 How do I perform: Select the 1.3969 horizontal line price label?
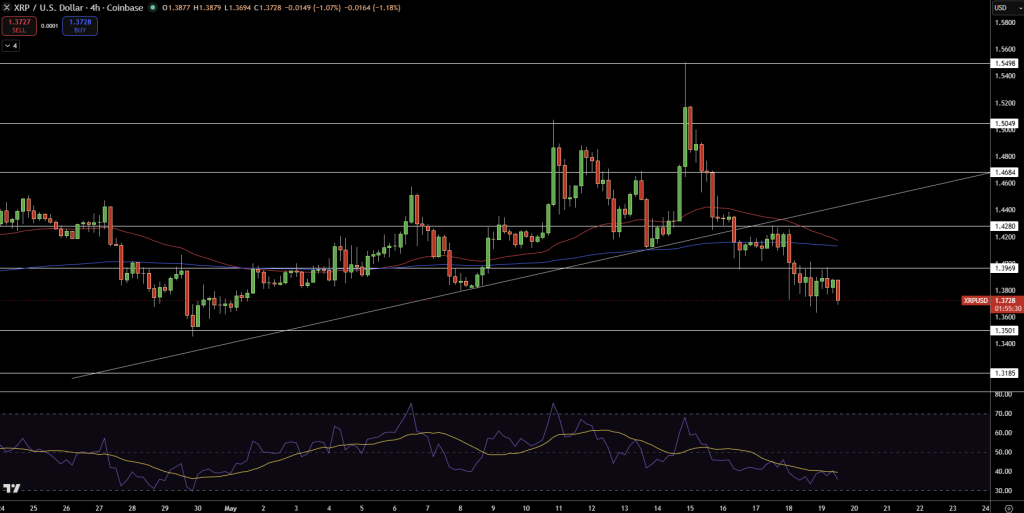point(1004,268)
